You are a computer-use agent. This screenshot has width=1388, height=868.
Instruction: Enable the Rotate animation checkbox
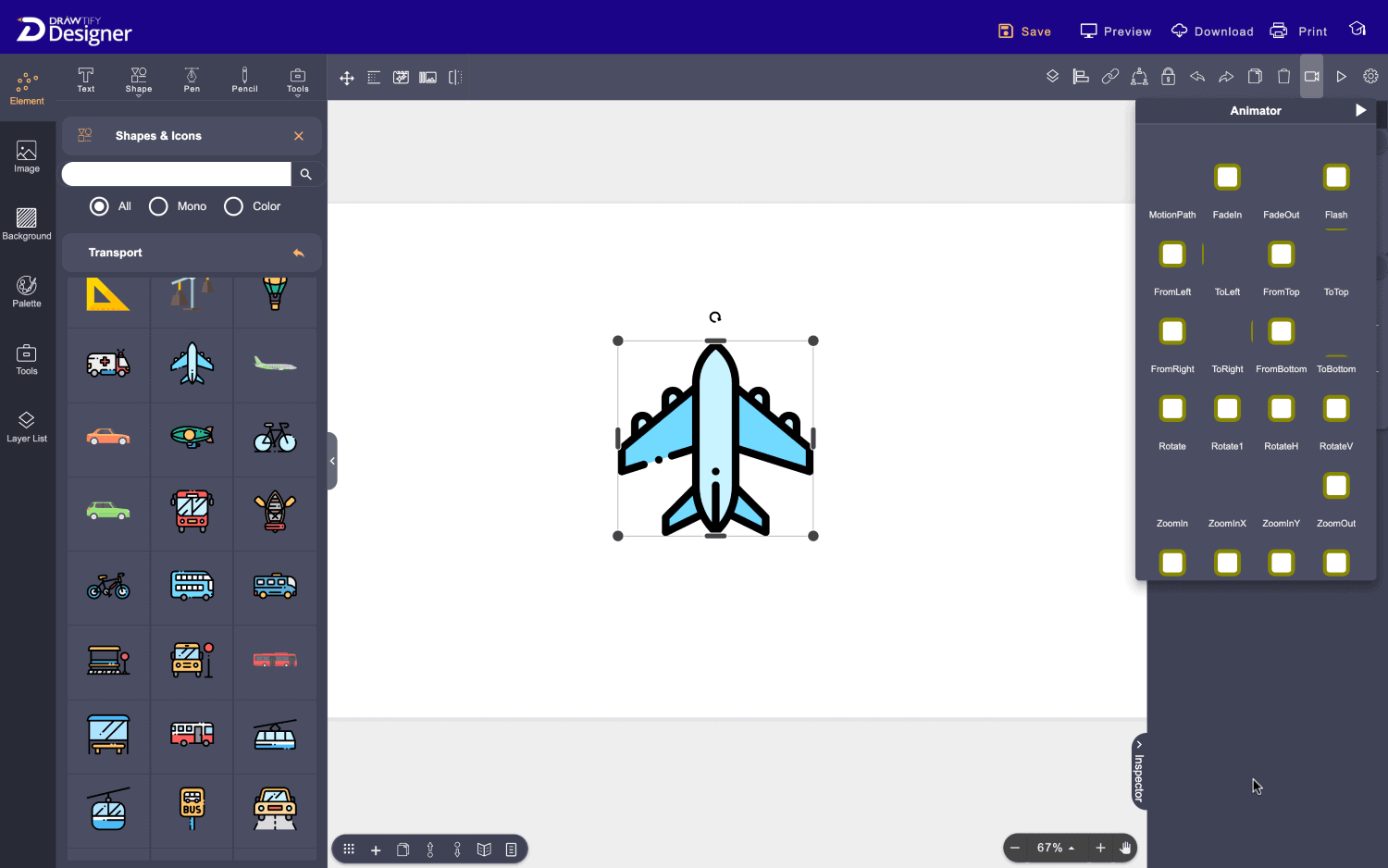point(1172,409)
